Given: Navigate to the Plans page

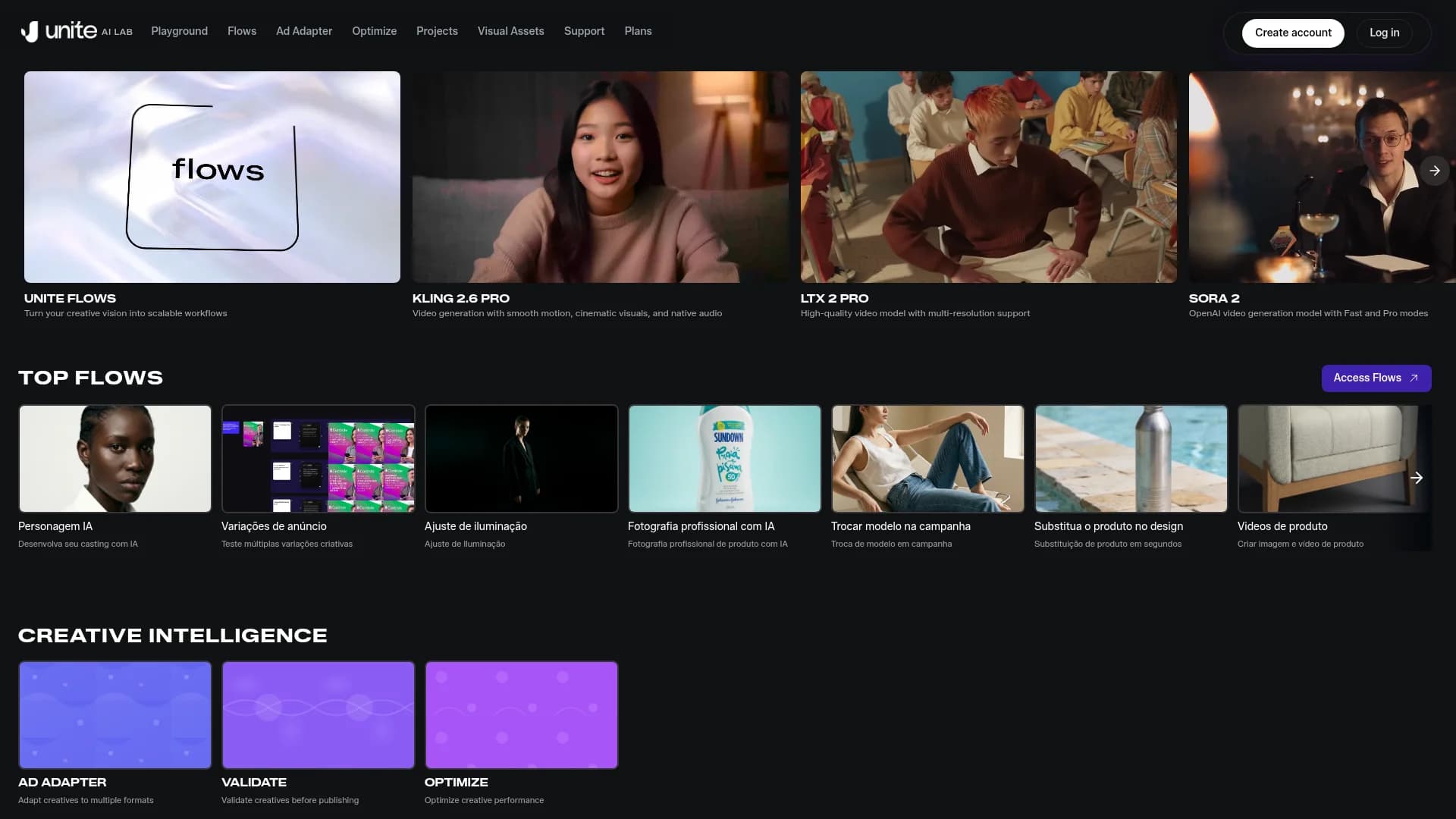Looking at the screenshot, I should coord(638,31).
